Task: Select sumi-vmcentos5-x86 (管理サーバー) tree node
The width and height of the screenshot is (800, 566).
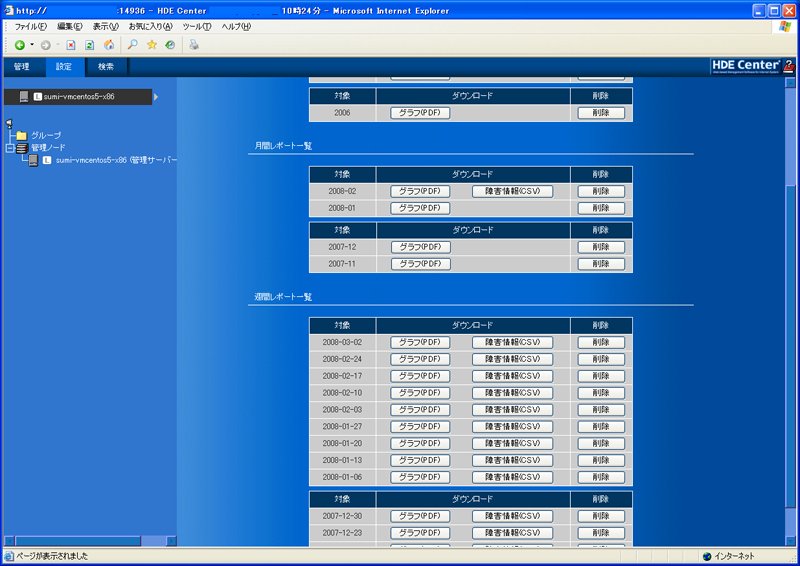Action: 116,160
